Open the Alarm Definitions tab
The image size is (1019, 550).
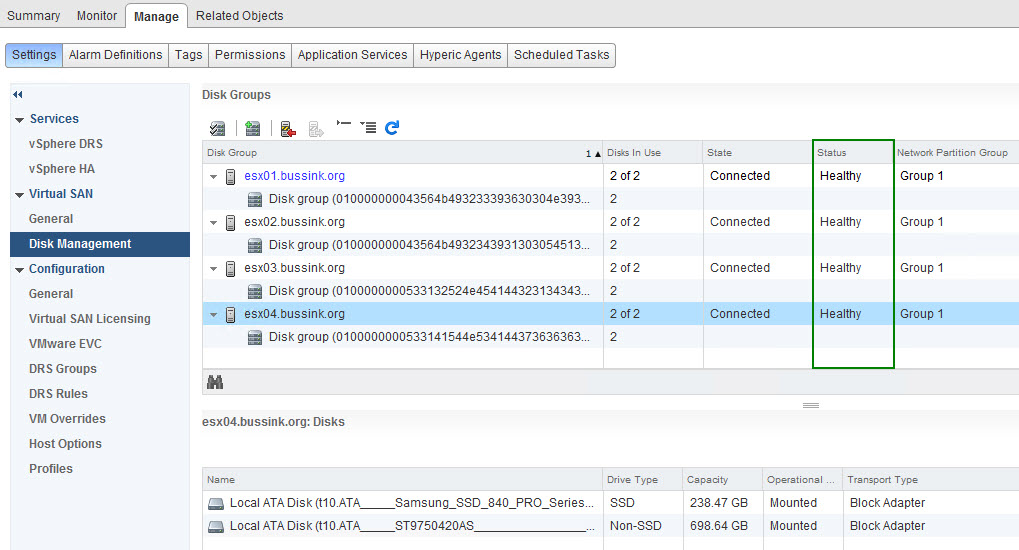click(x=115, y=55)
